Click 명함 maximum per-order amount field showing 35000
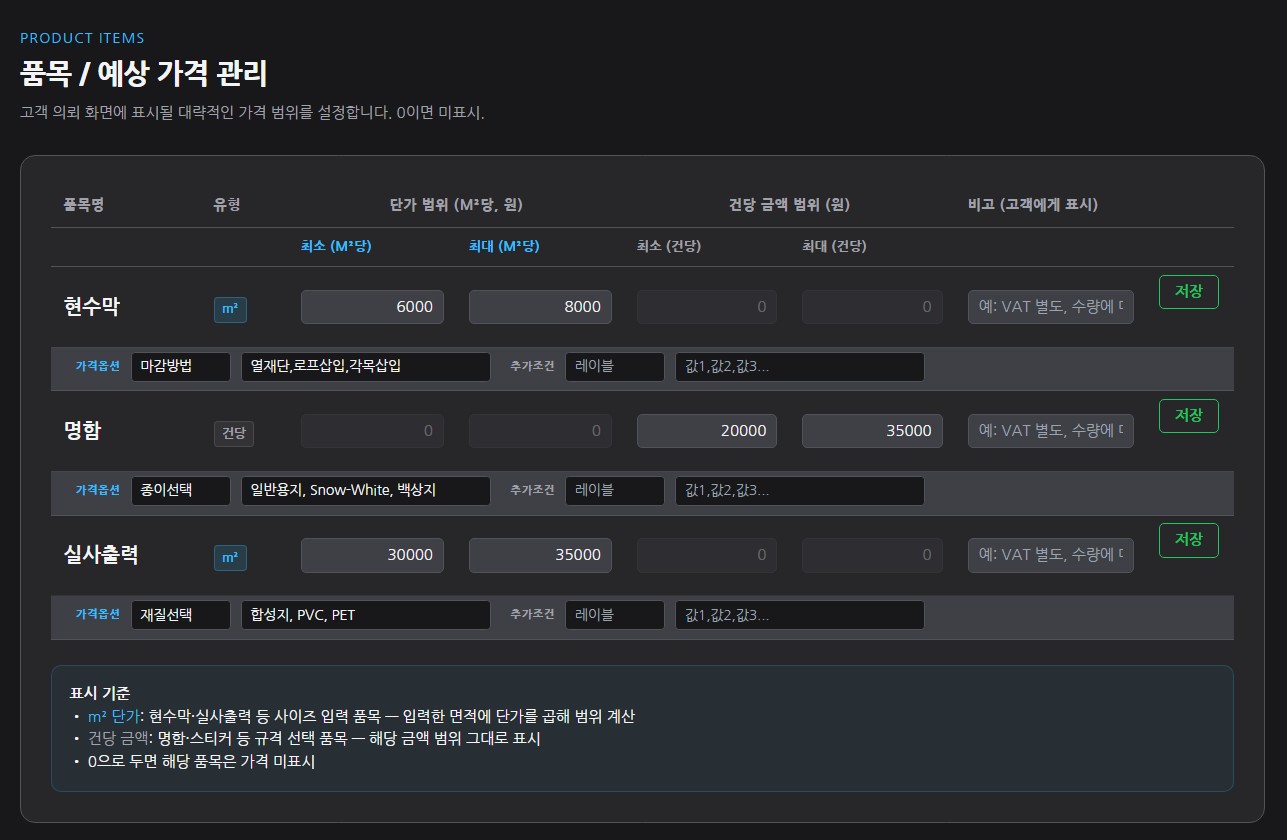Screen dimensions: 1287x840 [872, 431]
